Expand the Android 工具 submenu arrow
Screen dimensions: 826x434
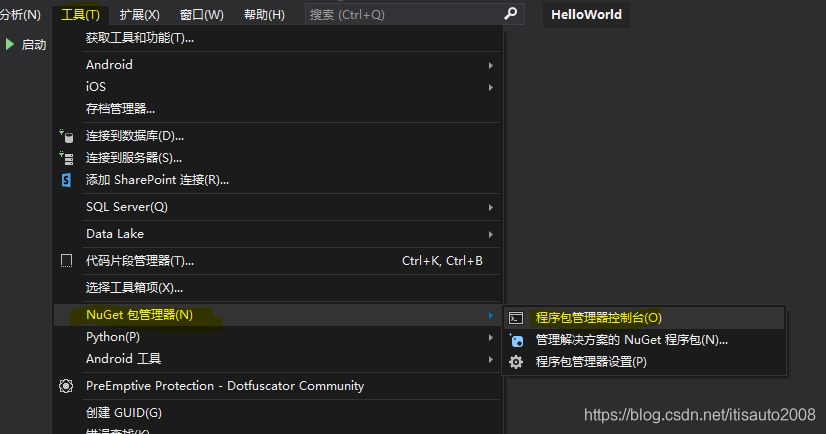[490, 359]
